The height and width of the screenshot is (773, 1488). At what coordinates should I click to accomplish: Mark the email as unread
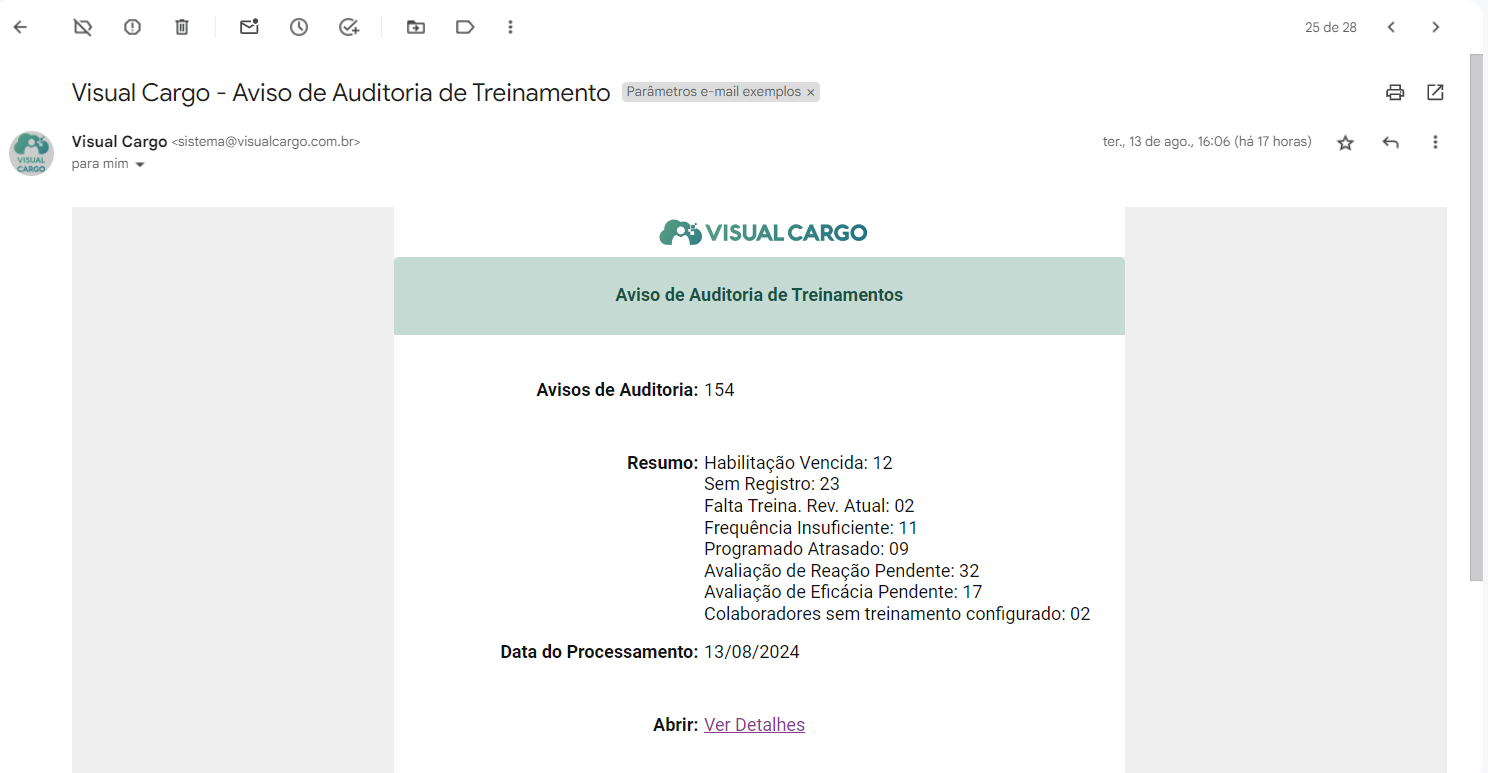point(249,27)
